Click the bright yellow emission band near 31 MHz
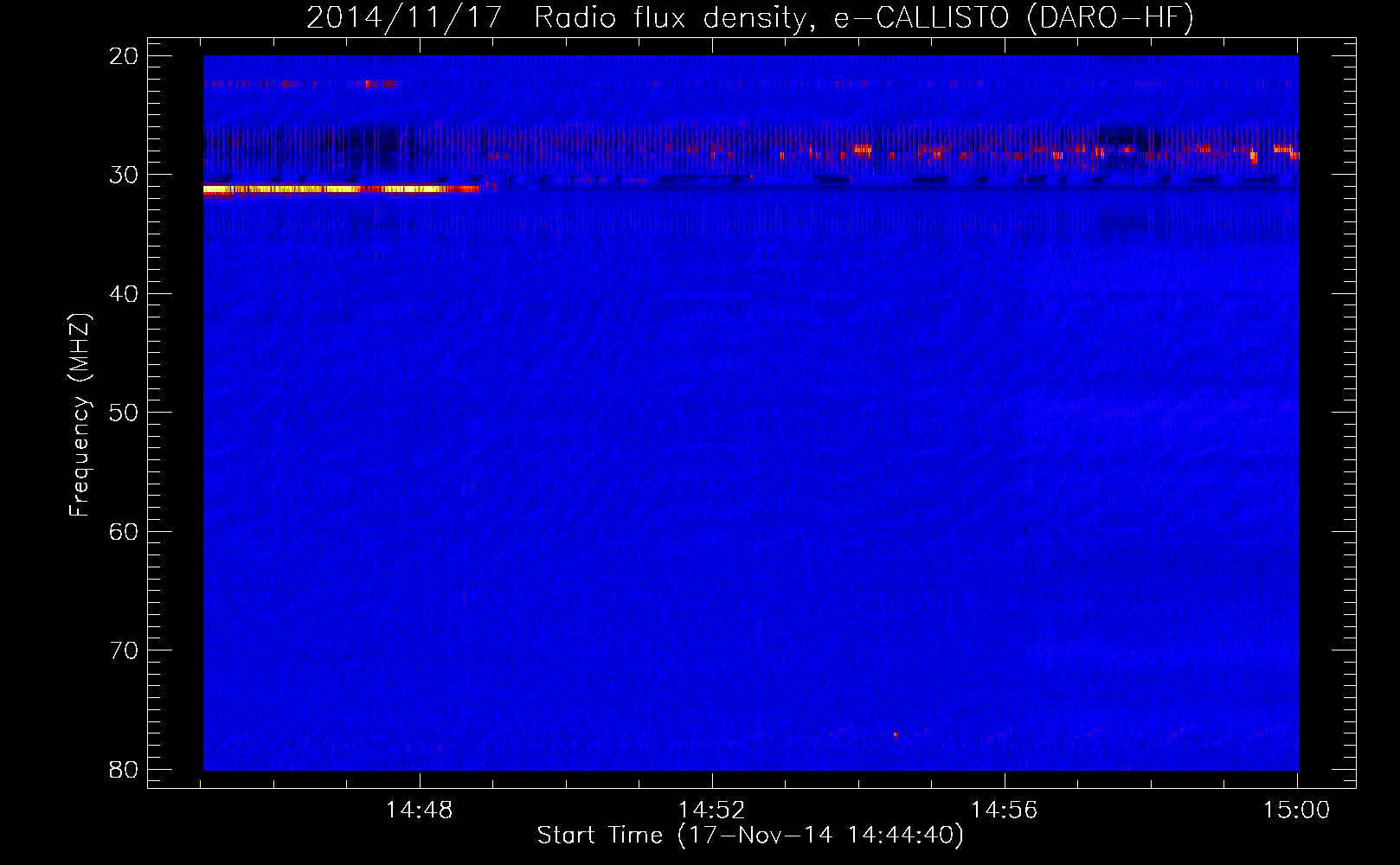 341,189
